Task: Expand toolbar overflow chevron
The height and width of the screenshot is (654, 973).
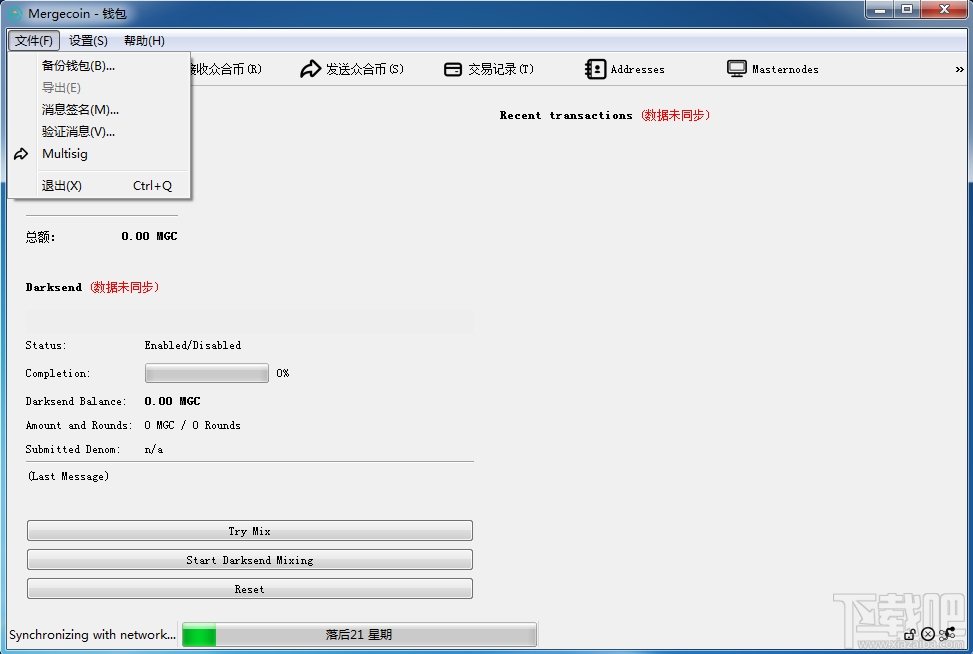Action: pos(959,69)
